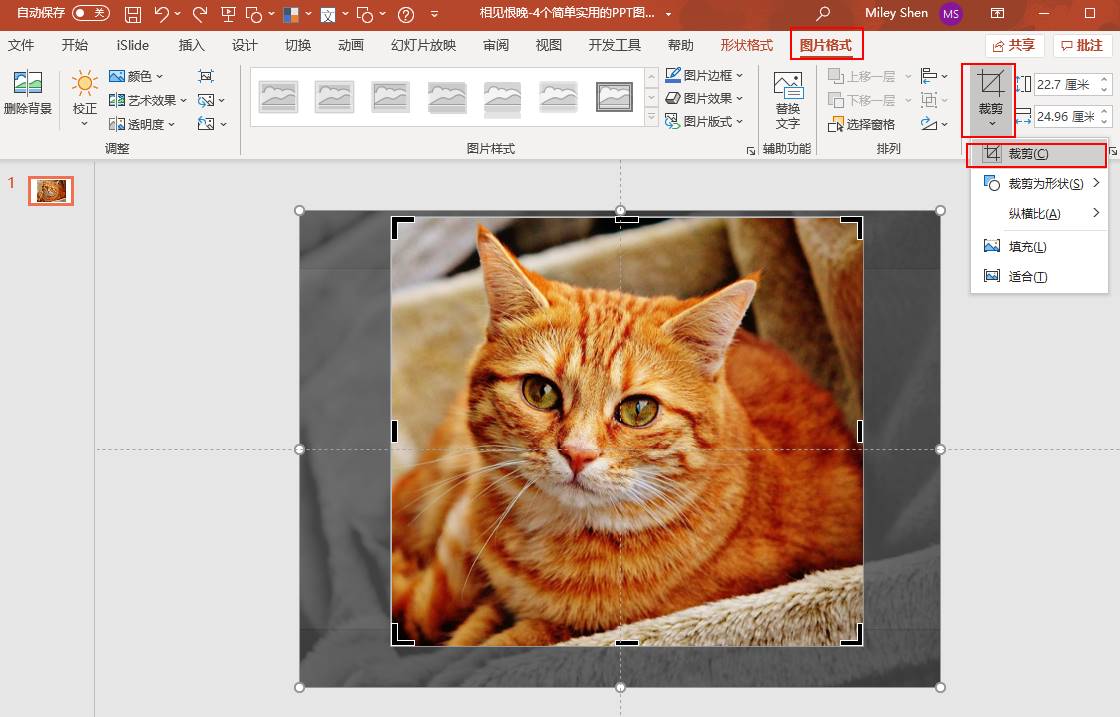Click the save icon in title bar
The image size is (1120, 717).
[133, 14]
